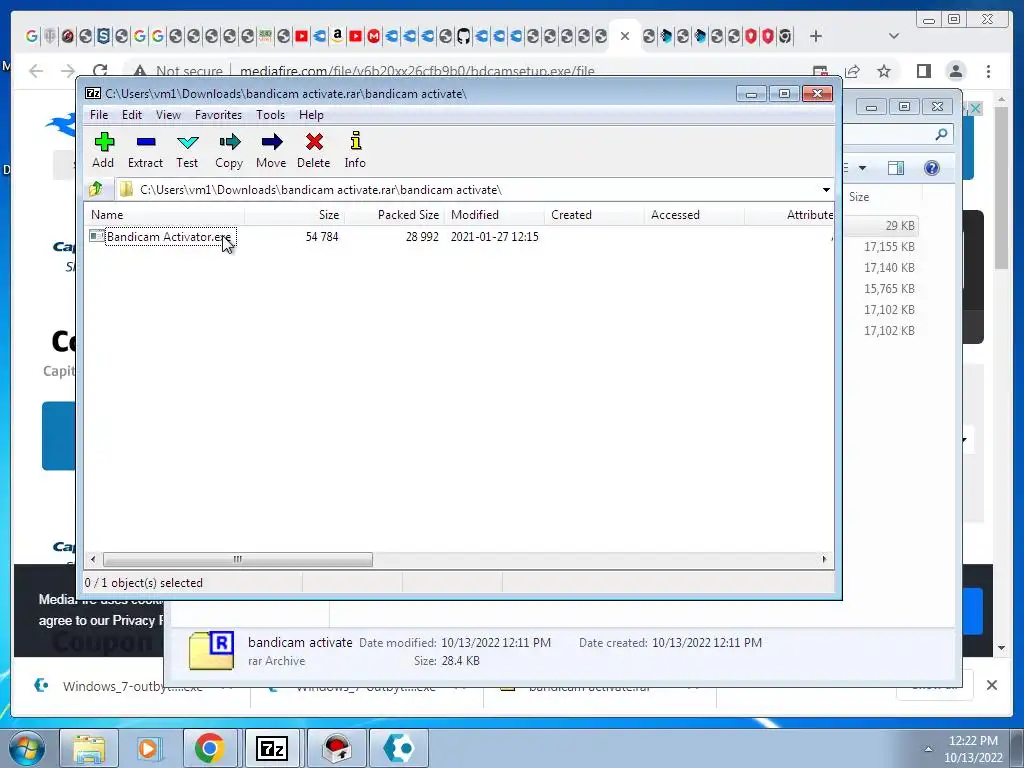This screenshot has height=768, width=1024.
Task: Click the horizontal scrollbar left arrow in 7-Zip
Action: click(x=93, y=559)
